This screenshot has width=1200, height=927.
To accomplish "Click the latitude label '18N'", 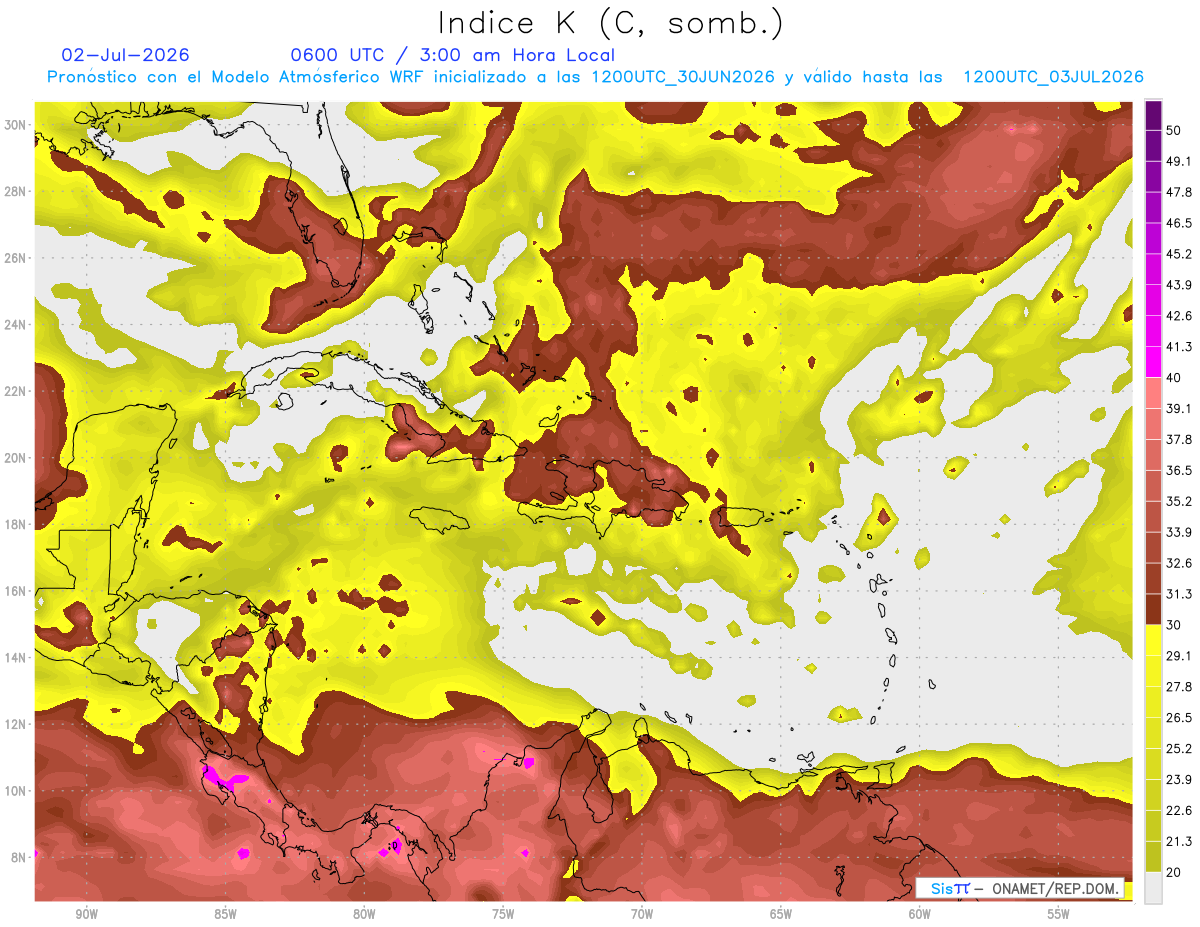I will [15, 525].
